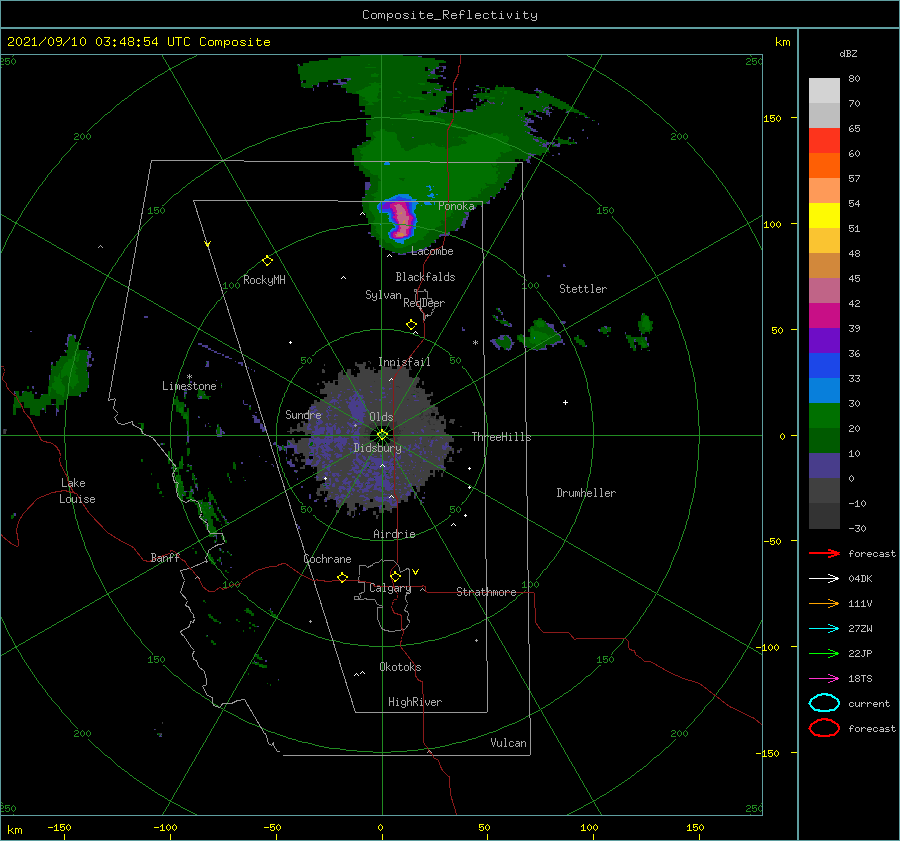Viewport: 900px width, 841px height.
Task: Pick the green swatch between 30 and 20
Action: (824, 416)
